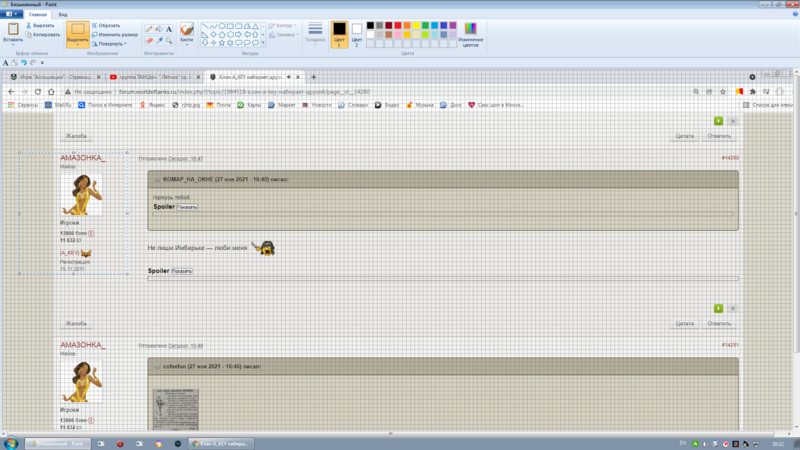
Task: Select the Magnifier zoom tool
Action: [168, 40]
